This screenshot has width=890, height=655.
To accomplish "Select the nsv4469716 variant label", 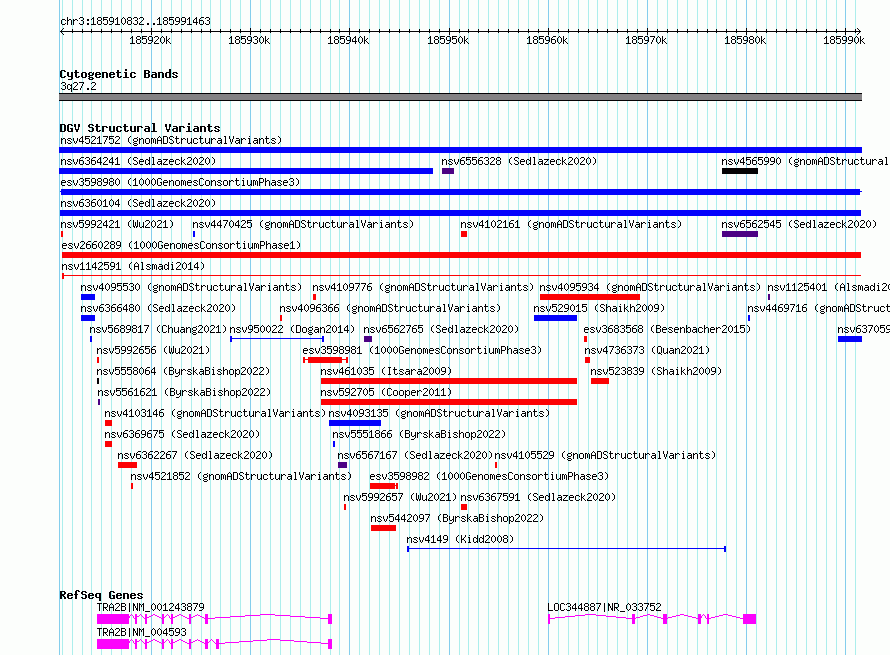I will pyautogui.click(x=818, y=308).
